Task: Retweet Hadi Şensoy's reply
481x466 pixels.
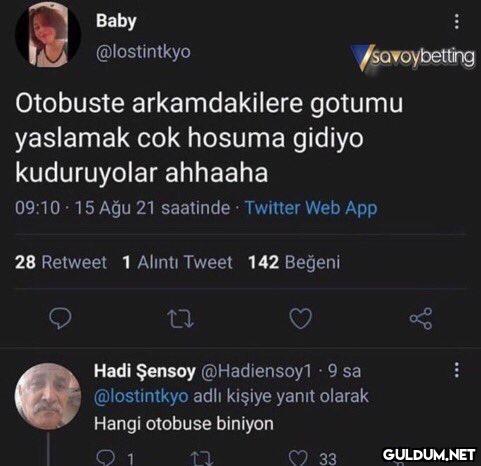Action: (x=201, y=458)
